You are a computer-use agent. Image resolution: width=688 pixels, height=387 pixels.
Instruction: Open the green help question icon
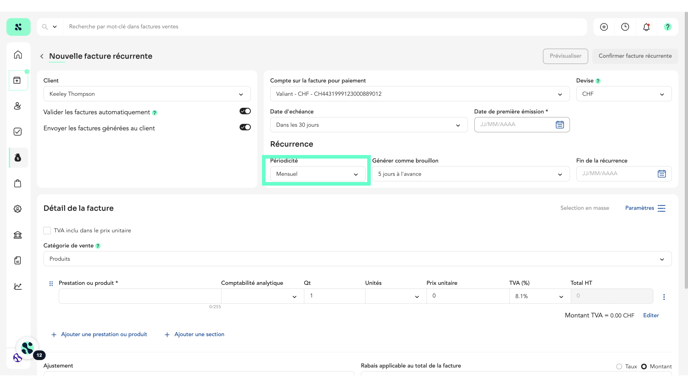[x=667, y=27]
